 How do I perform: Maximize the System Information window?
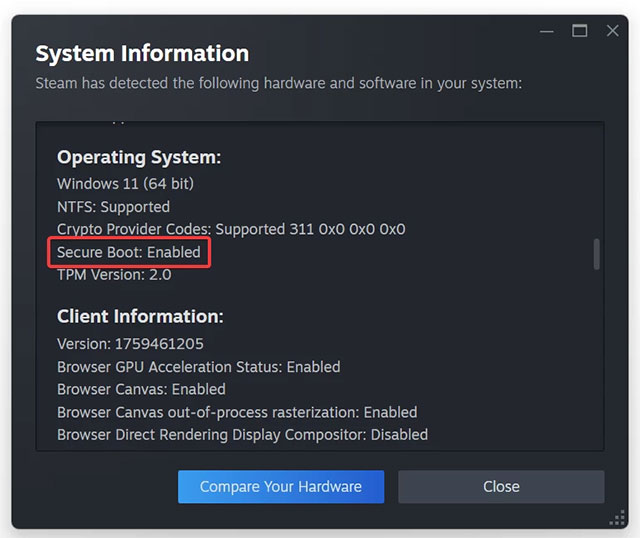580,31
